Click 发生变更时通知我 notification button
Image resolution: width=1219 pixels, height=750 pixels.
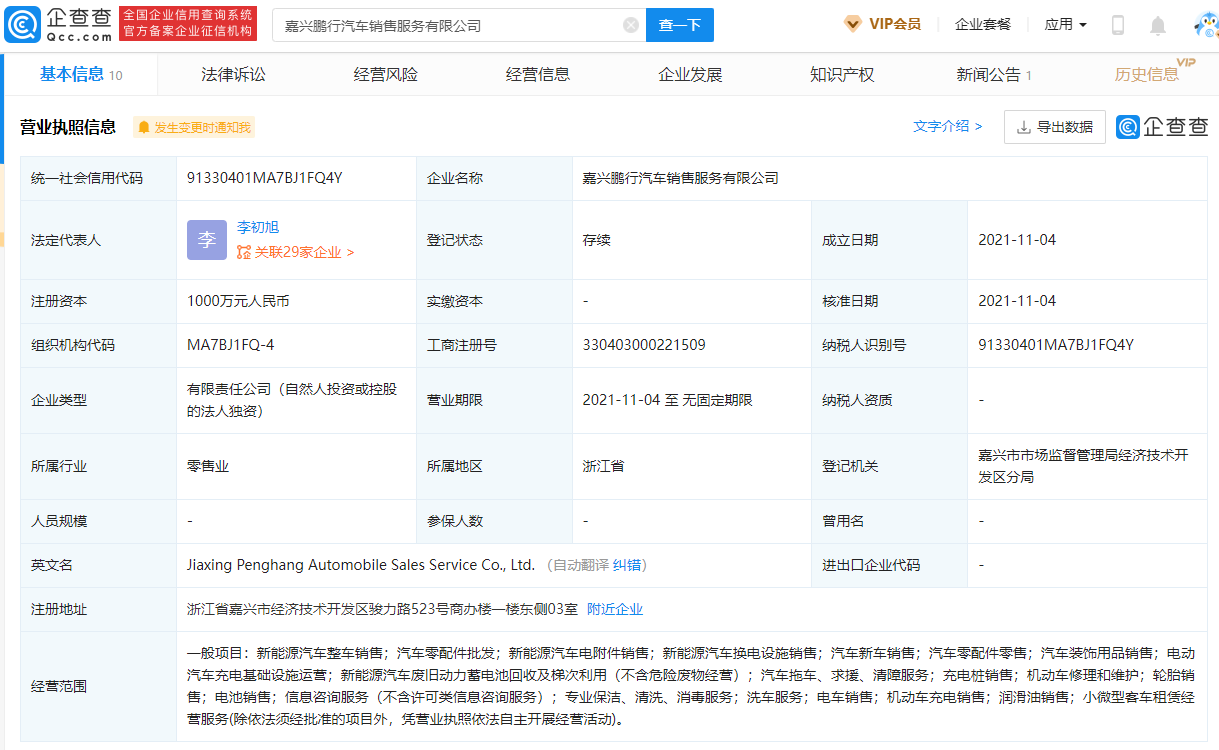pyautogui.click(x=194, y=127)
